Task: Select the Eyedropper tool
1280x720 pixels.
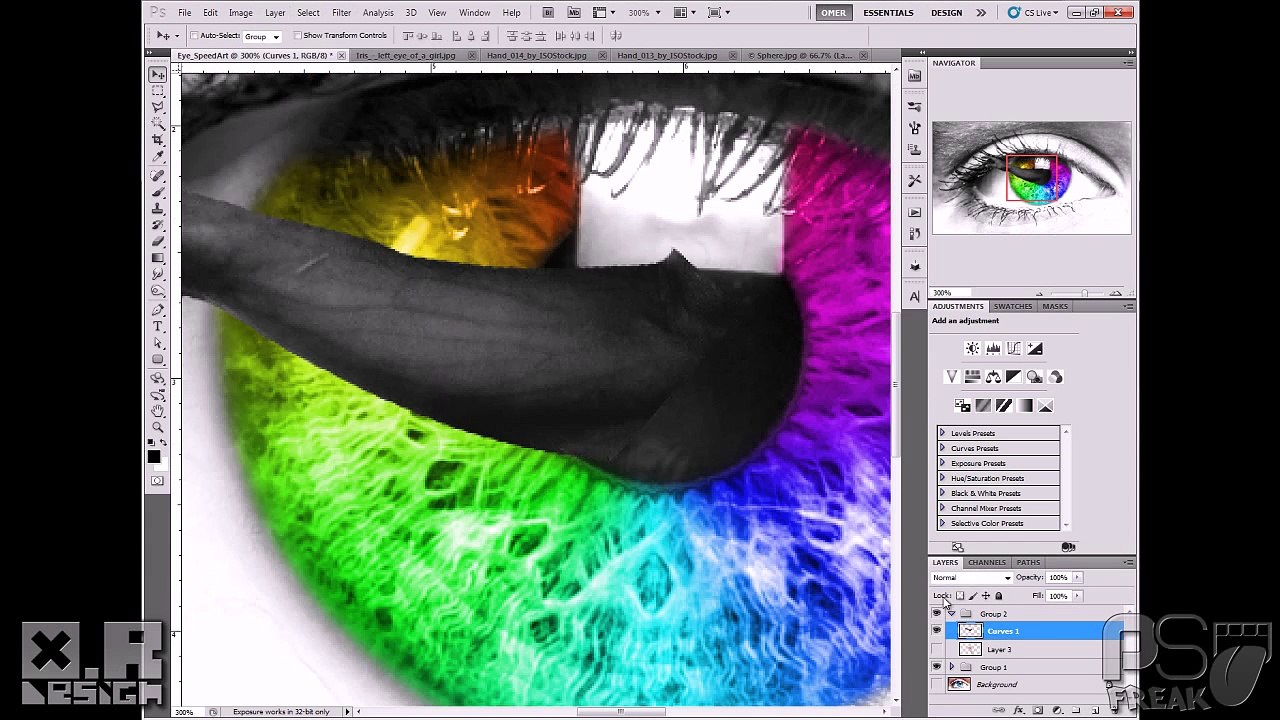Action: pyautogui.click(x=158, y=157)
